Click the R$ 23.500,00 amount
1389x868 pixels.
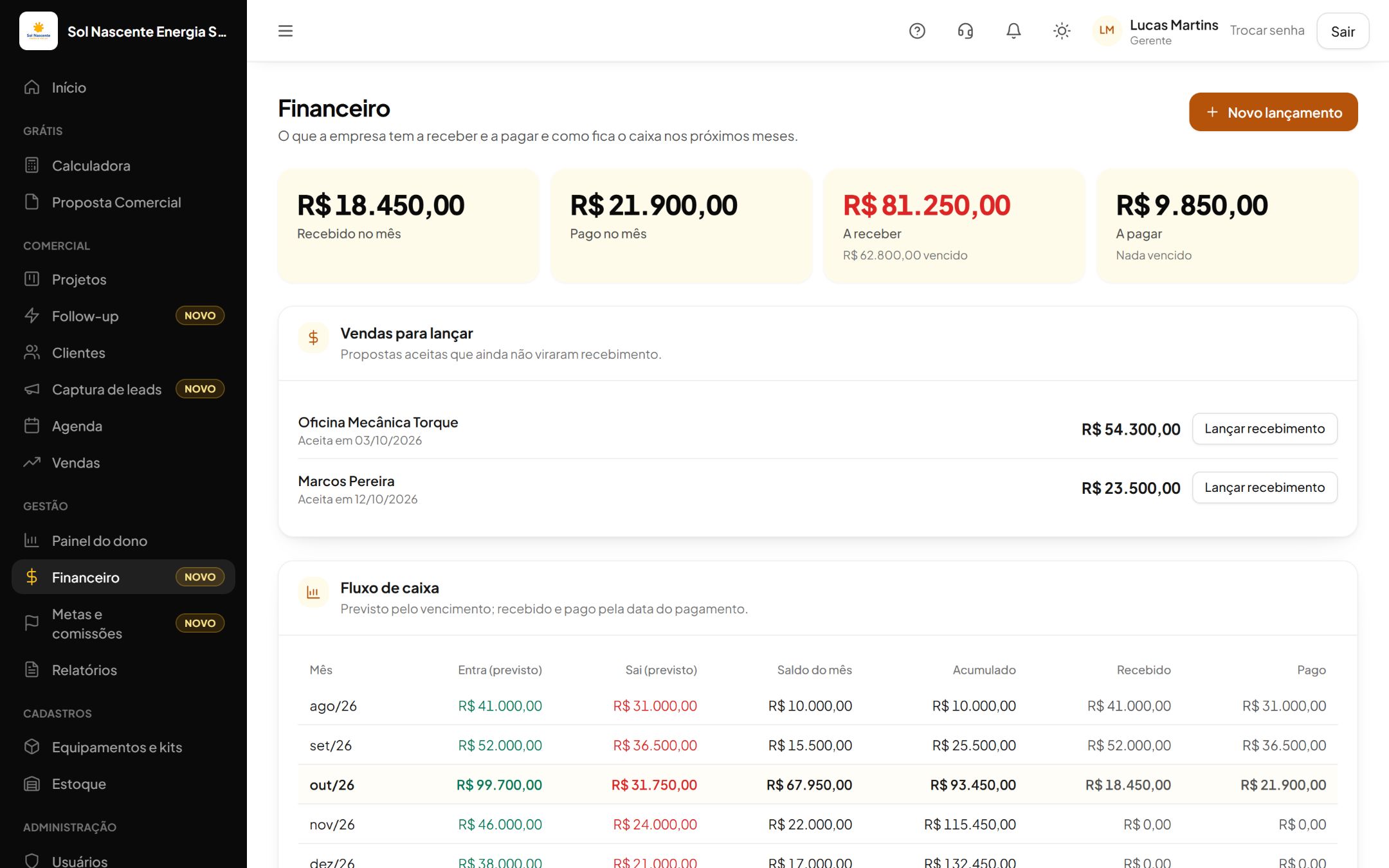(1130, 488)
